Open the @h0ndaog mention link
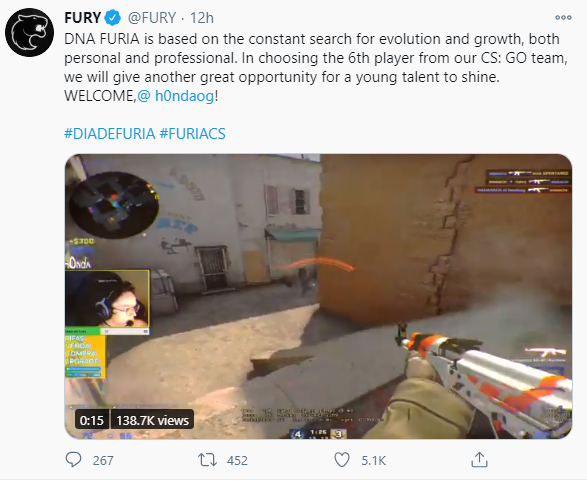This screenshot has width=587, height=481. 176,96
